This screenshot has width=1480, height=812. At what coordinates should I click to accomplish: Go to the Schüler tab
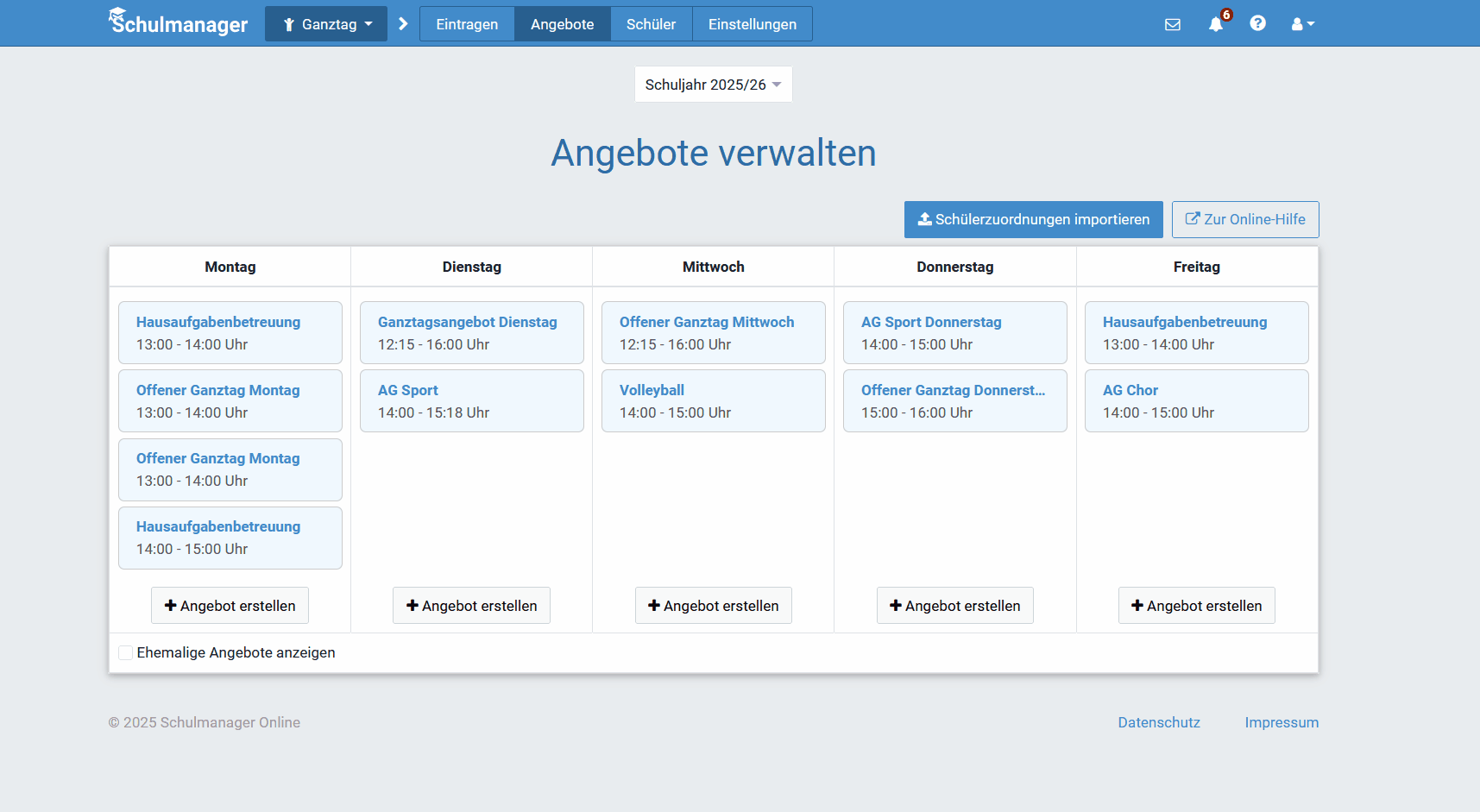click(651, 24)
